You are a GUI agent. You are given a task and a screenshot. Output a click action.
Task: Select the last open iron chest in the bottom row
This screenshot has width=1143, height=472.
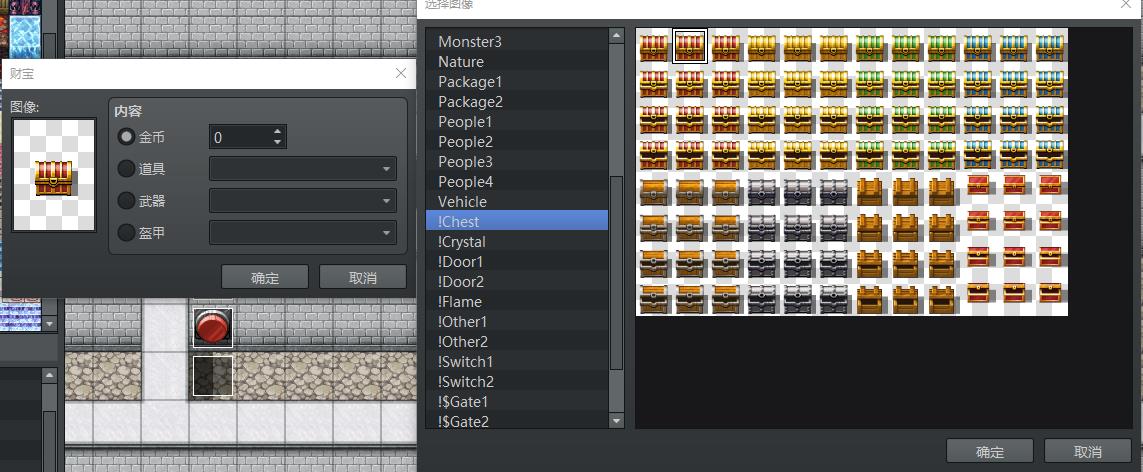point(834,299)
